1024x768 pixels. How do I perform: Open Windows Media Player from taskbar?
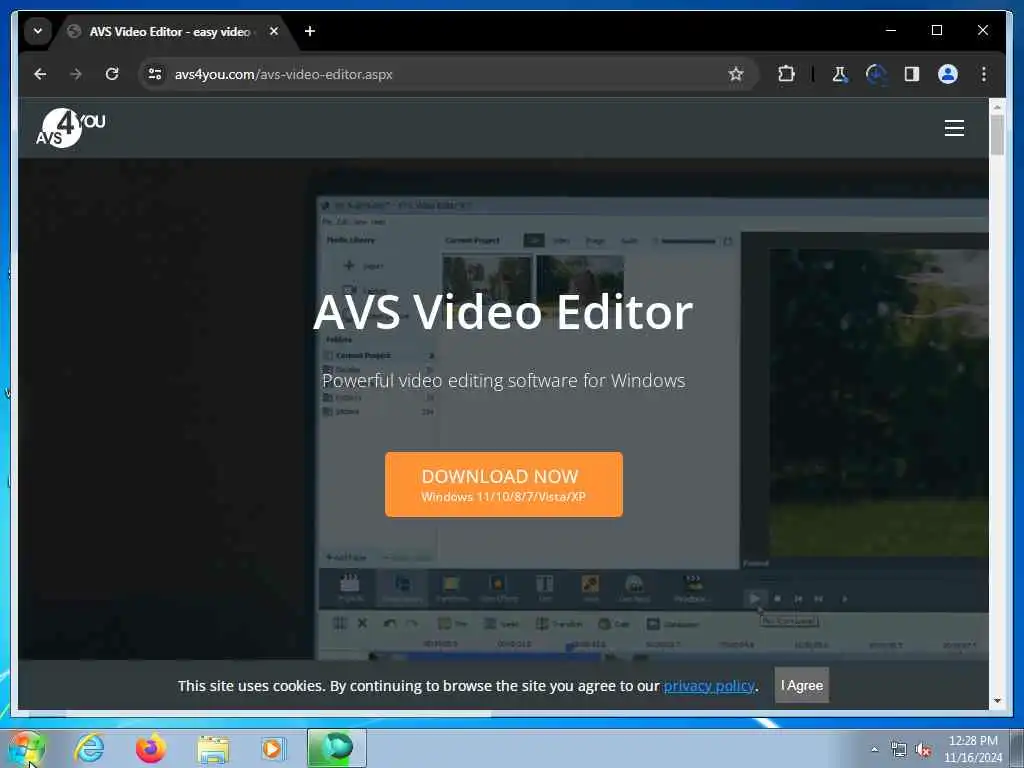[272, 748]
